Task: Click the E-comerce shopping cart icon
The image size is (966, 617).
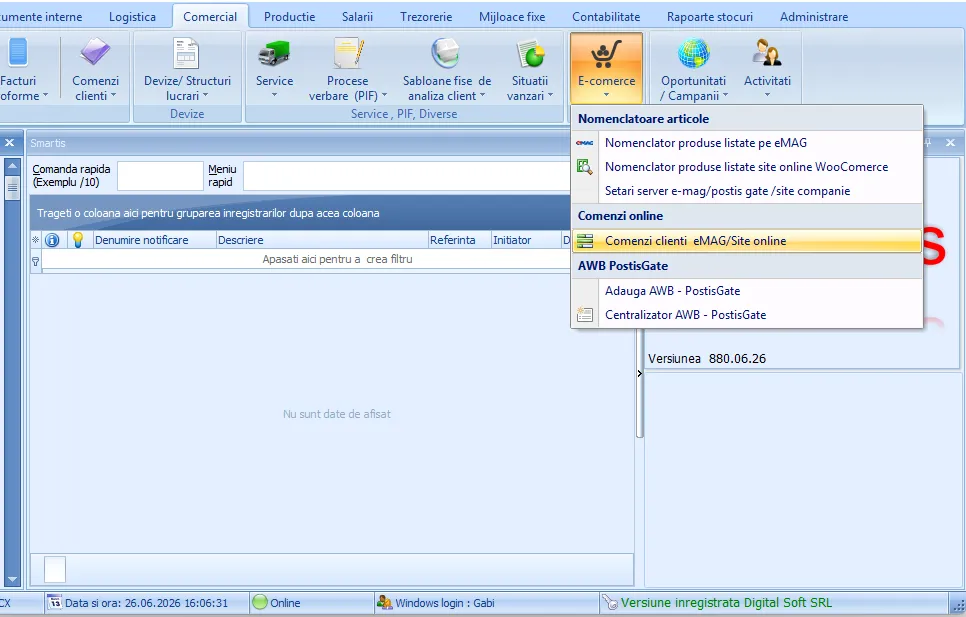Action: [606, 55]
